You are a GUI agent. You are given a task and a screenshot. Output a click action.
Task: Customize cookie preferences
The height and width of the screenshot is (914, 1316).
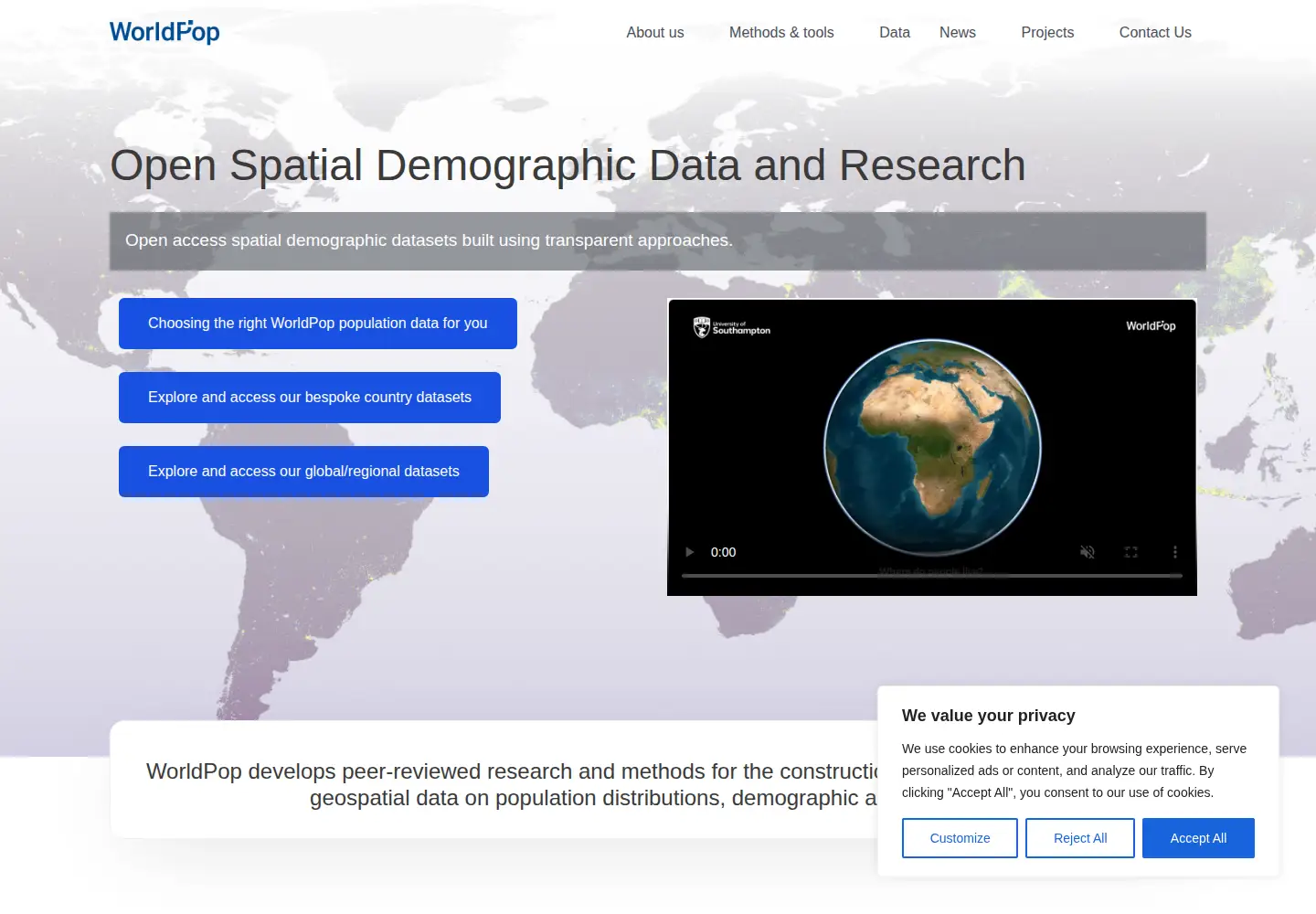[960, 838]
